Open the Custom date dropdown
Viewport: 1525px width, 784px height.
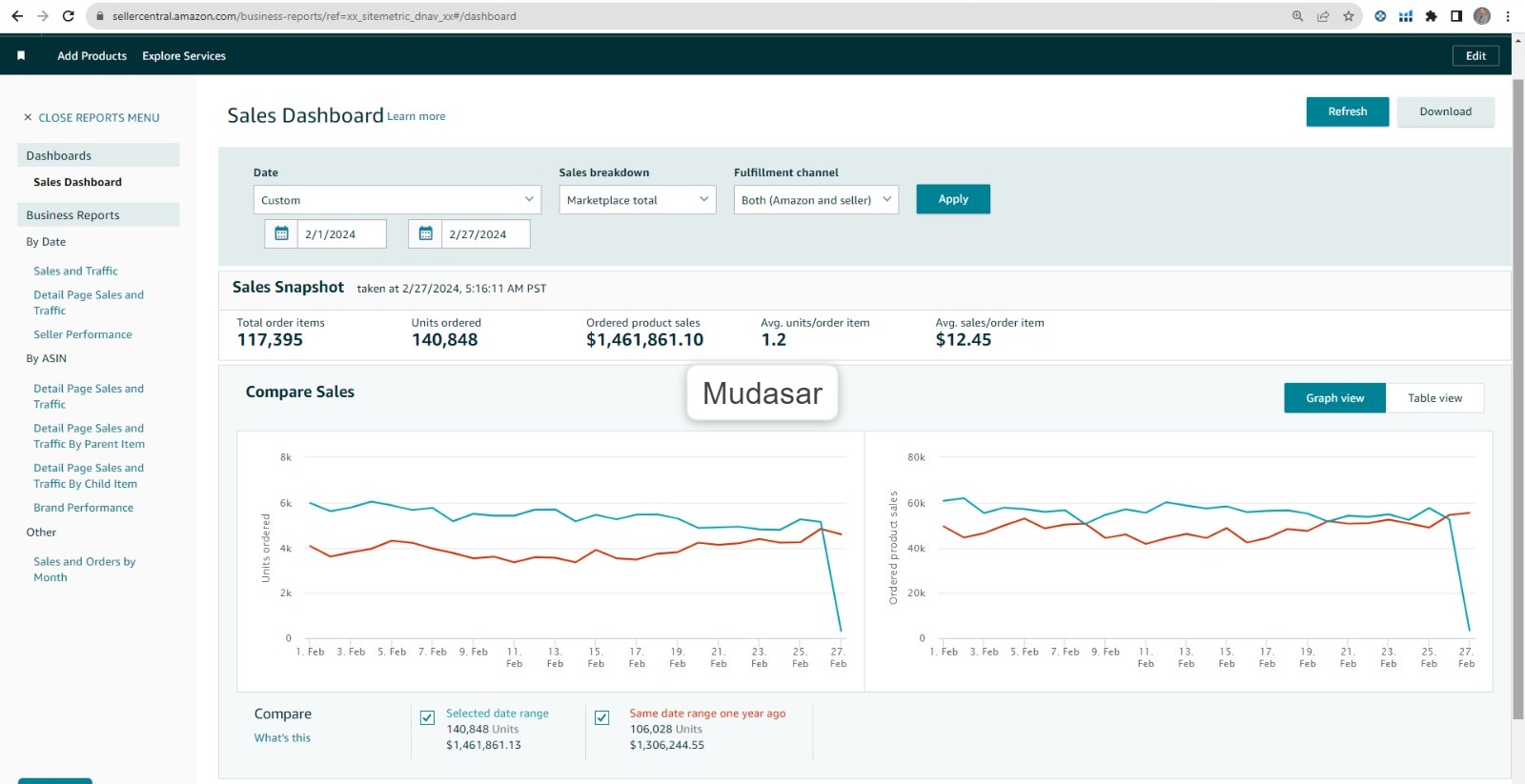tap(396, 200)
